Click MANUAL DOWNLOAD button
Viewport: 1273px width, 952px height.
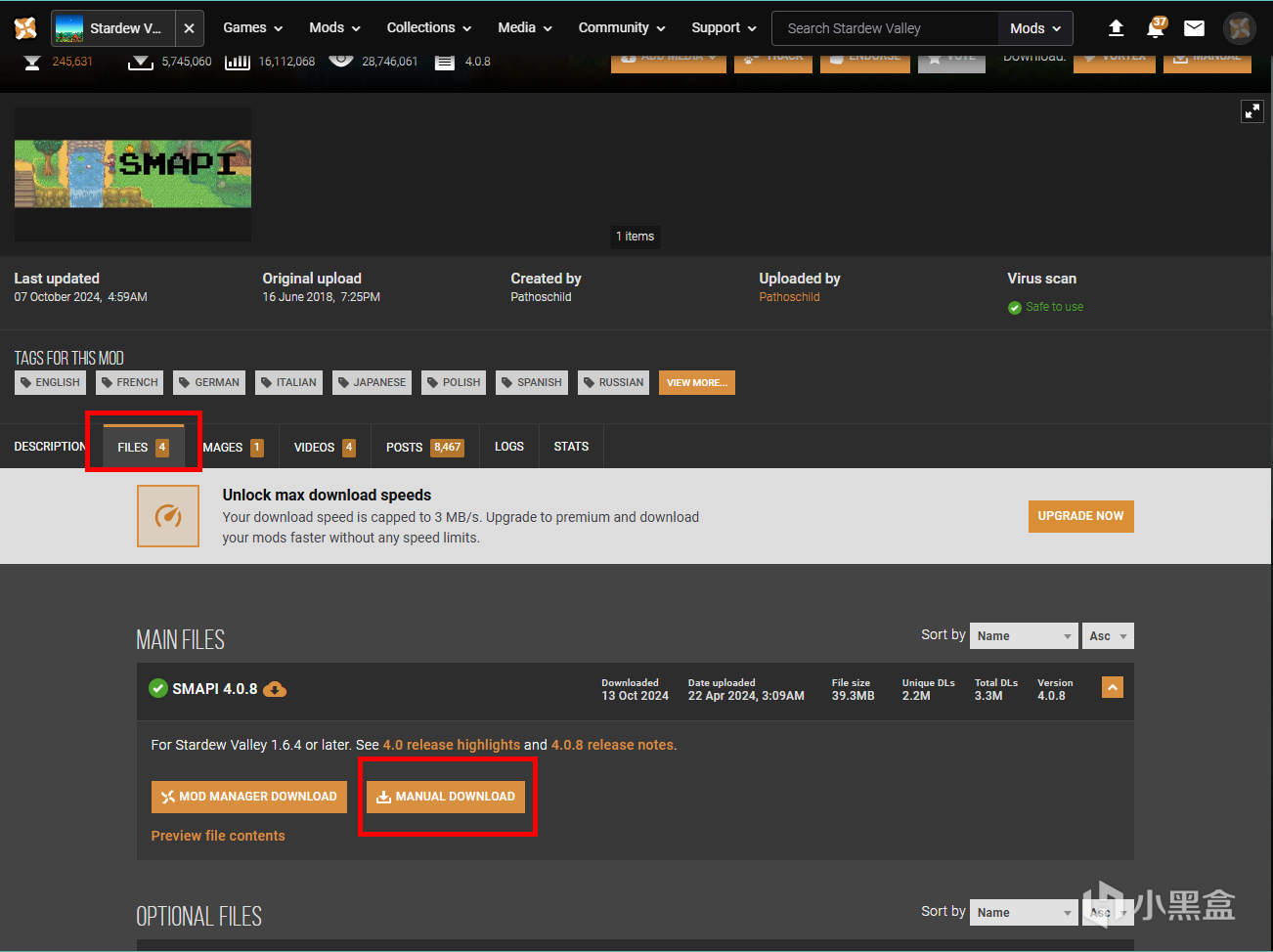pyautogui.click(x=446, y=797)
